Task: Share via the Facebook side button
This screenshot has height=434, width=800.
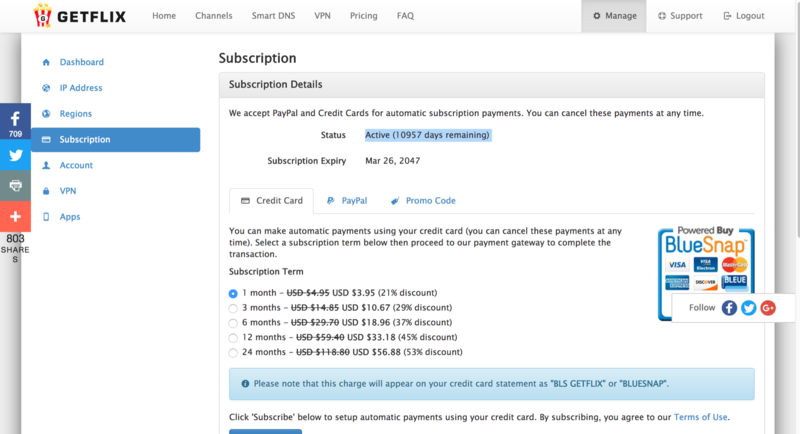Action: coord(15,121)
